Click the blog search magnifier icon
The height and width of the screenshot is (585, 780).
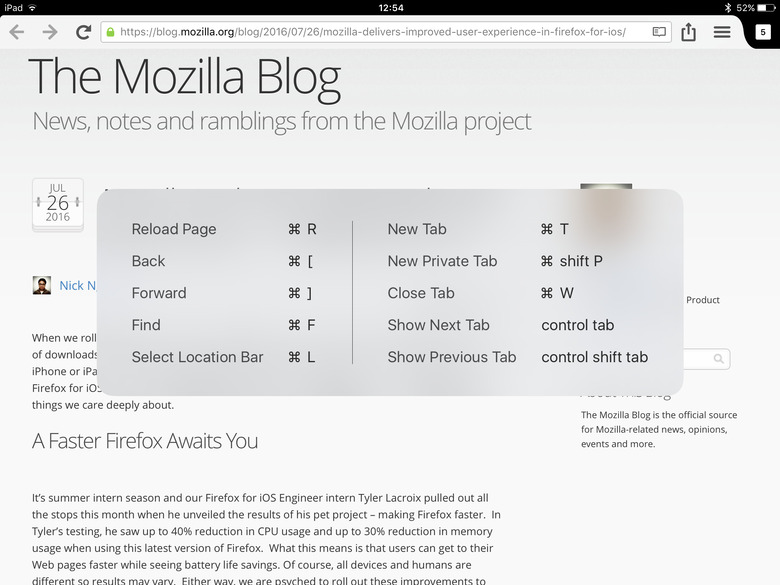[718, 359]
